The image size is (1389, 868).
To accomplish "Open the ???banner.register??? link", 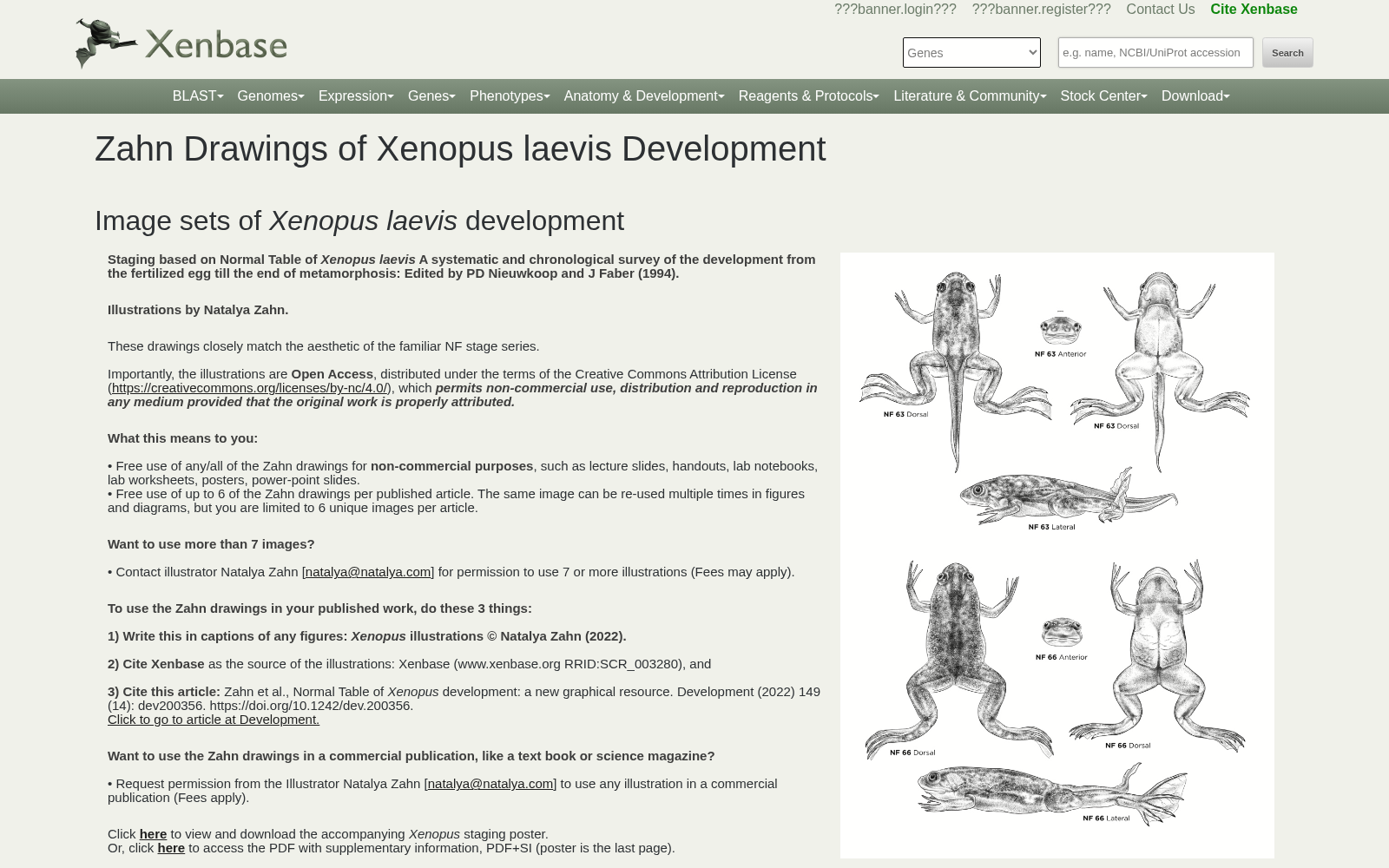I will [x=1041, y=9].
